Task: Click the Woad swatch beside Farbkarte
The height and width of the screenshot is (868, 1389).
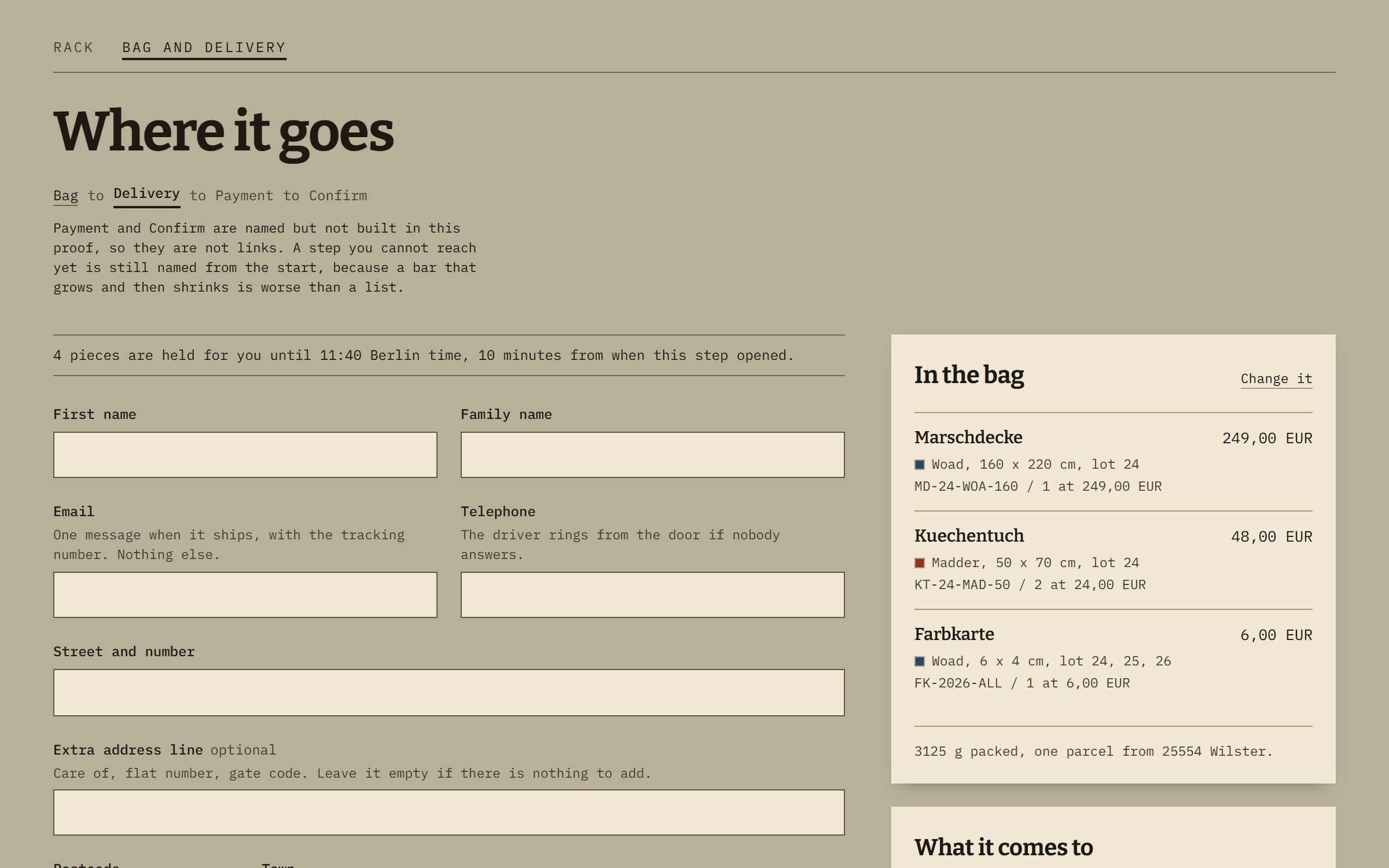Action: coord(919,661)
